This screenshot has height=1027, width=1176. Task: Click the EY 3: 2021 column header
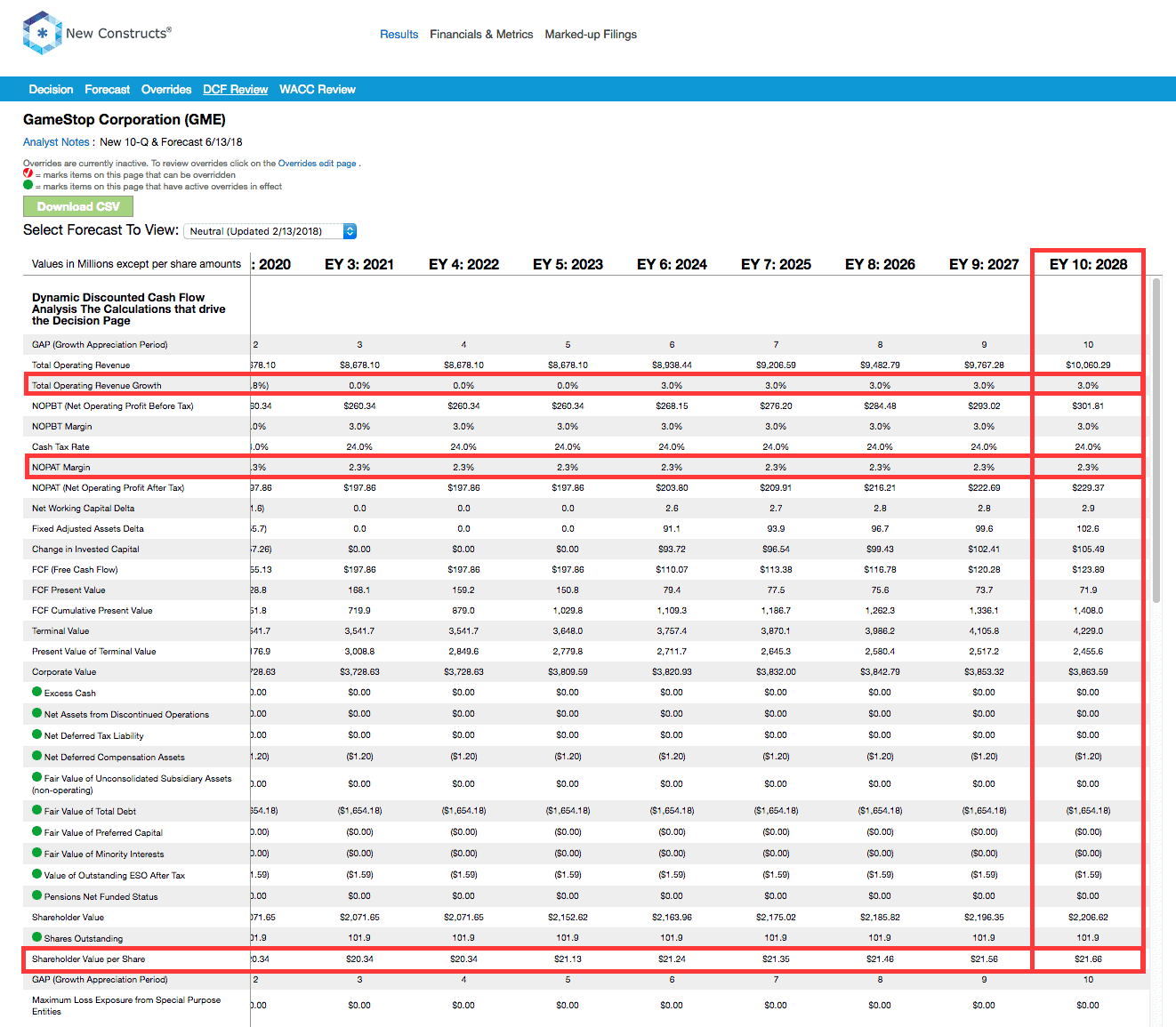(359, 264)
